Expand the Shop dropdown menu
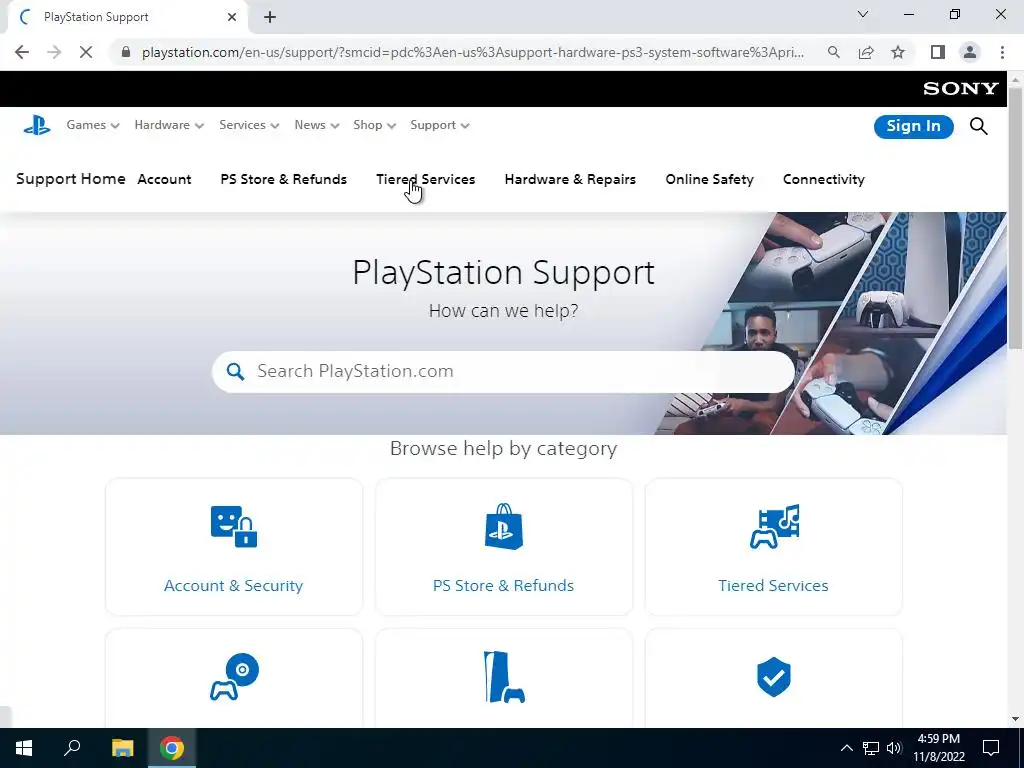Viewport: 1024px width, 768px height. click(x=375, y=125)
